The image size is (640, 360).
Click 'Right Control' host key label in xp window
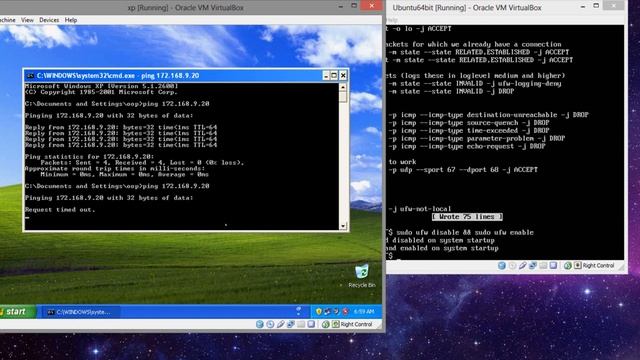click(356, 324)
